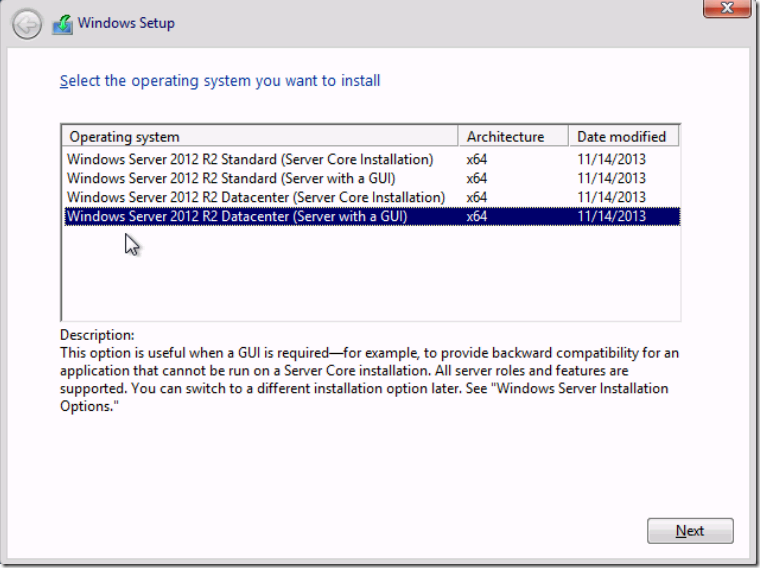Click date 11/14/2013 in Standard Server Core row
Viewport: 760px width, 568px height.
click(x=611, y=159)
